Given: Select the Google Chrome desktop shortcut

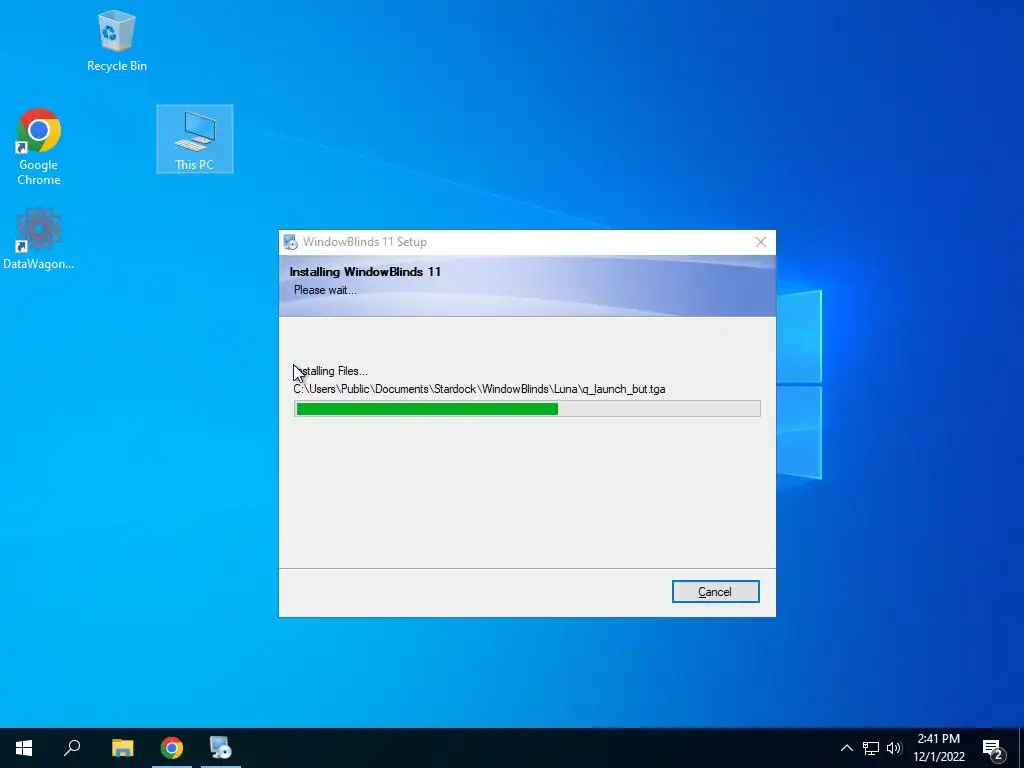Looking at the screenshot, I should [39, 147].
